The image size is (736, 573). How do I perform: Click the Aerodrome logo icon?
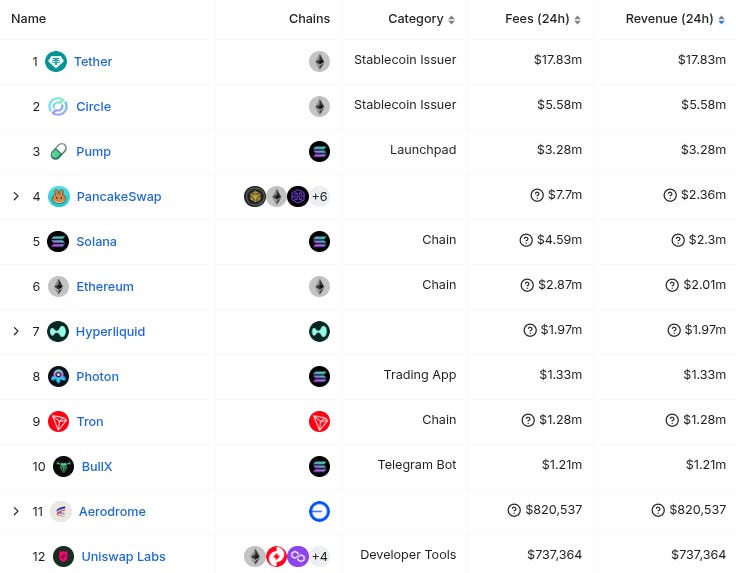pyautogui.click(x=61, y=512)
